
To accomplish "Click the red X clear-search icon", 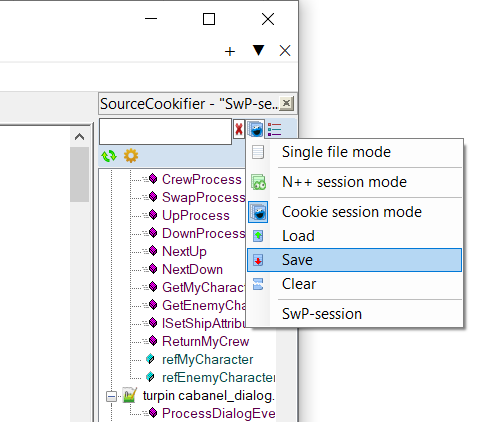I will coord(239,129).
